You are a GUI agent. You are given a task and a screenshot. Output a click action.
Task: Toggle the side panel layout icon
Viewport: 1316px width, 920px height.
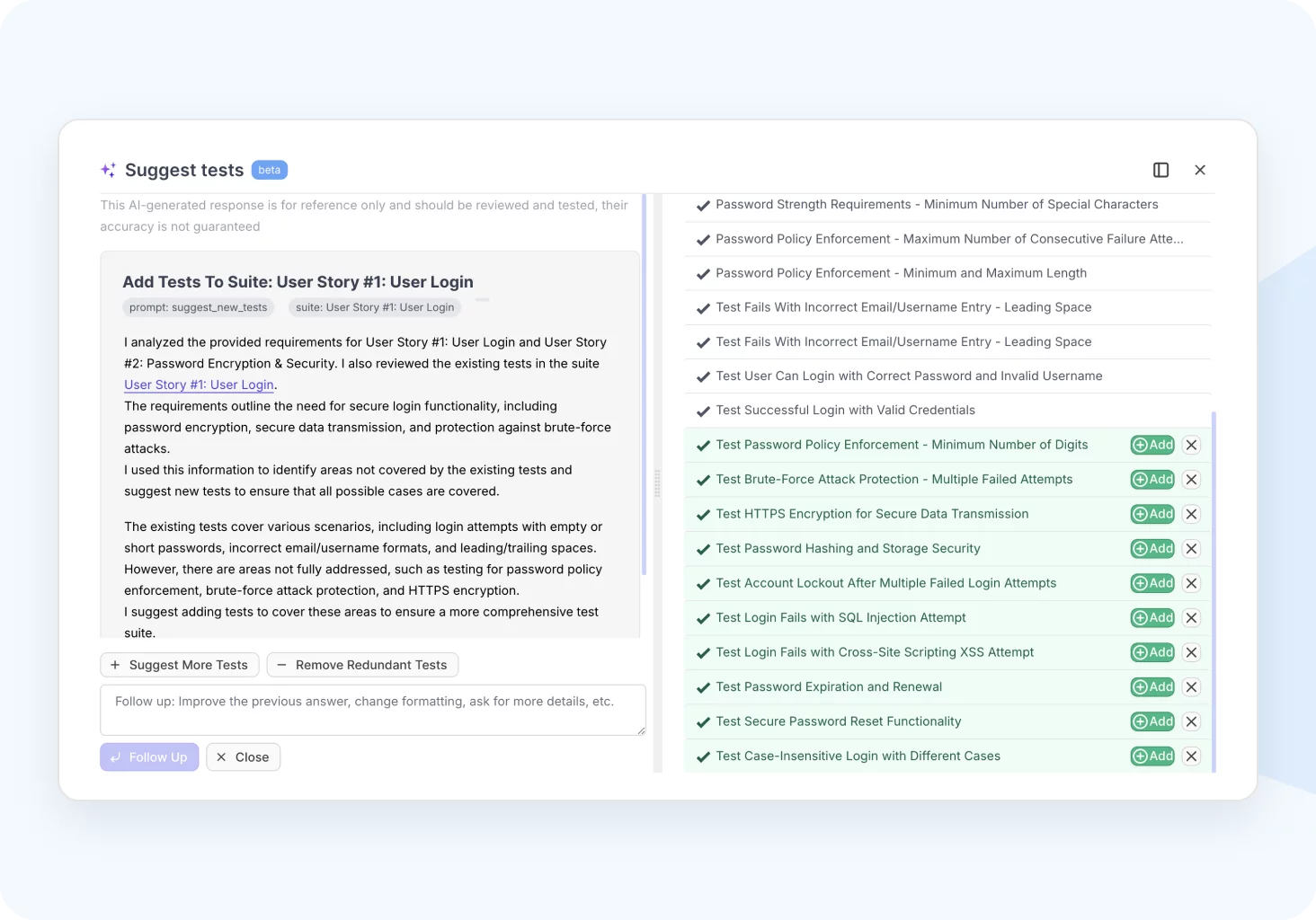click(1160, 170)
